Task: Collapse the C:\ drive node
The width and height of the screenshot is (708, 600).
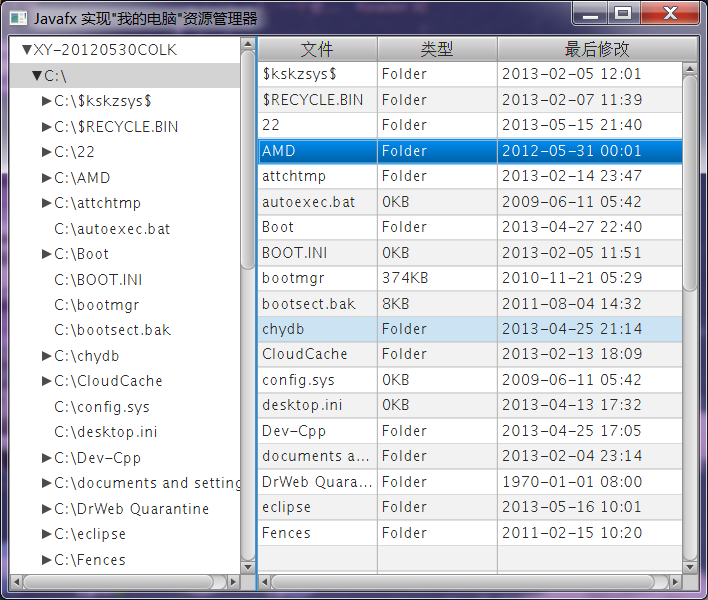Action: (x=37, y=75)
